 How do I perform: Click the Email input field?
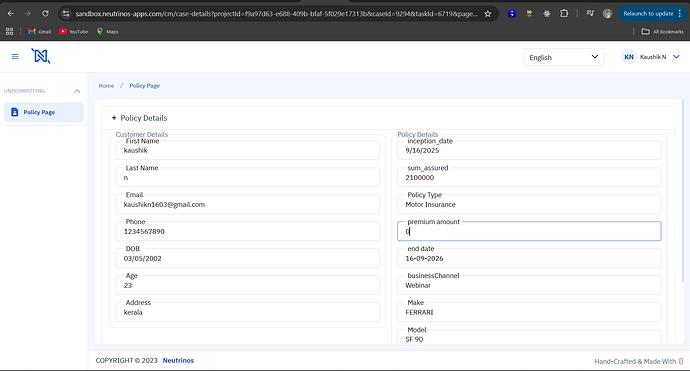[x=247, y=204]
